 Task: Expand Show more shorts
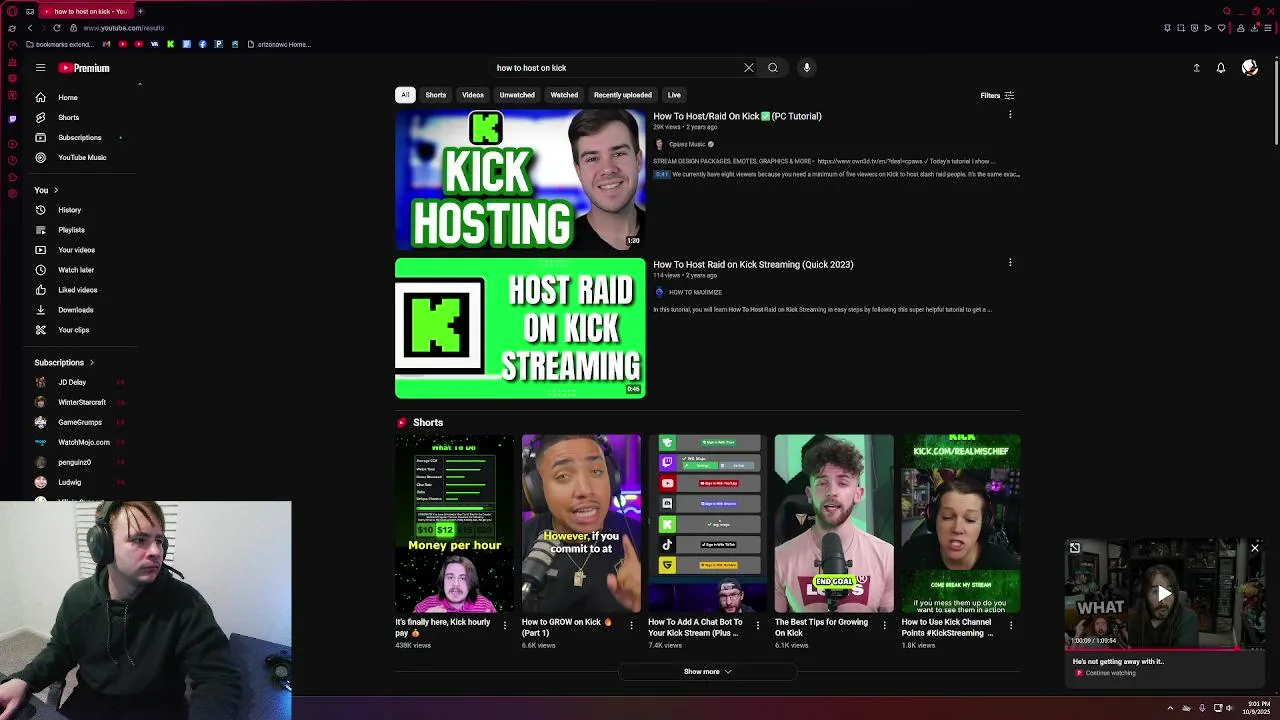(707, 672)
